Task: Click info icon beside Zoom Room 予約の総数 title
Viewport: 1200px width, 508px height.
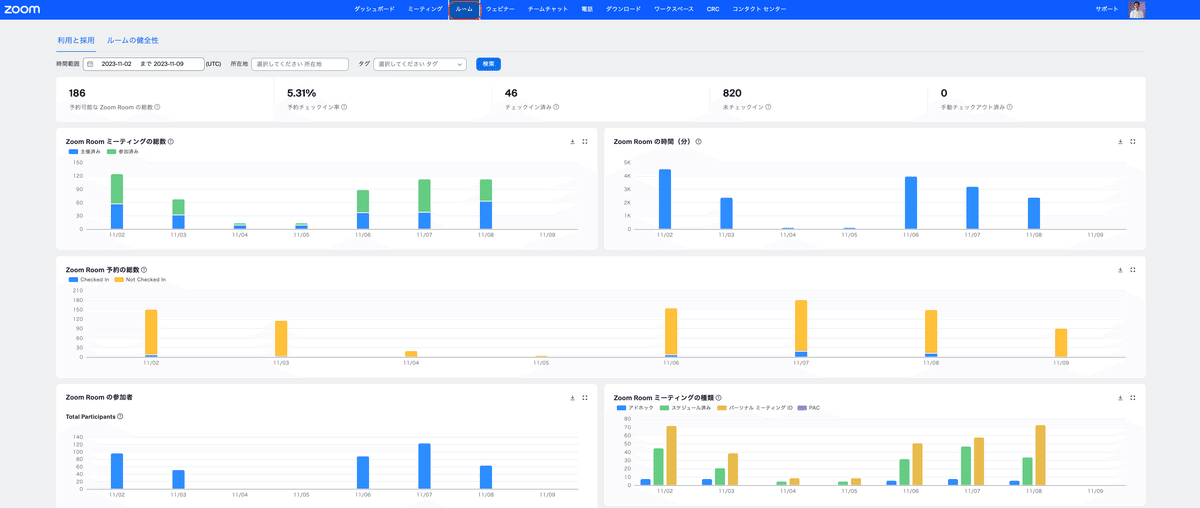Action: [144, 270]
